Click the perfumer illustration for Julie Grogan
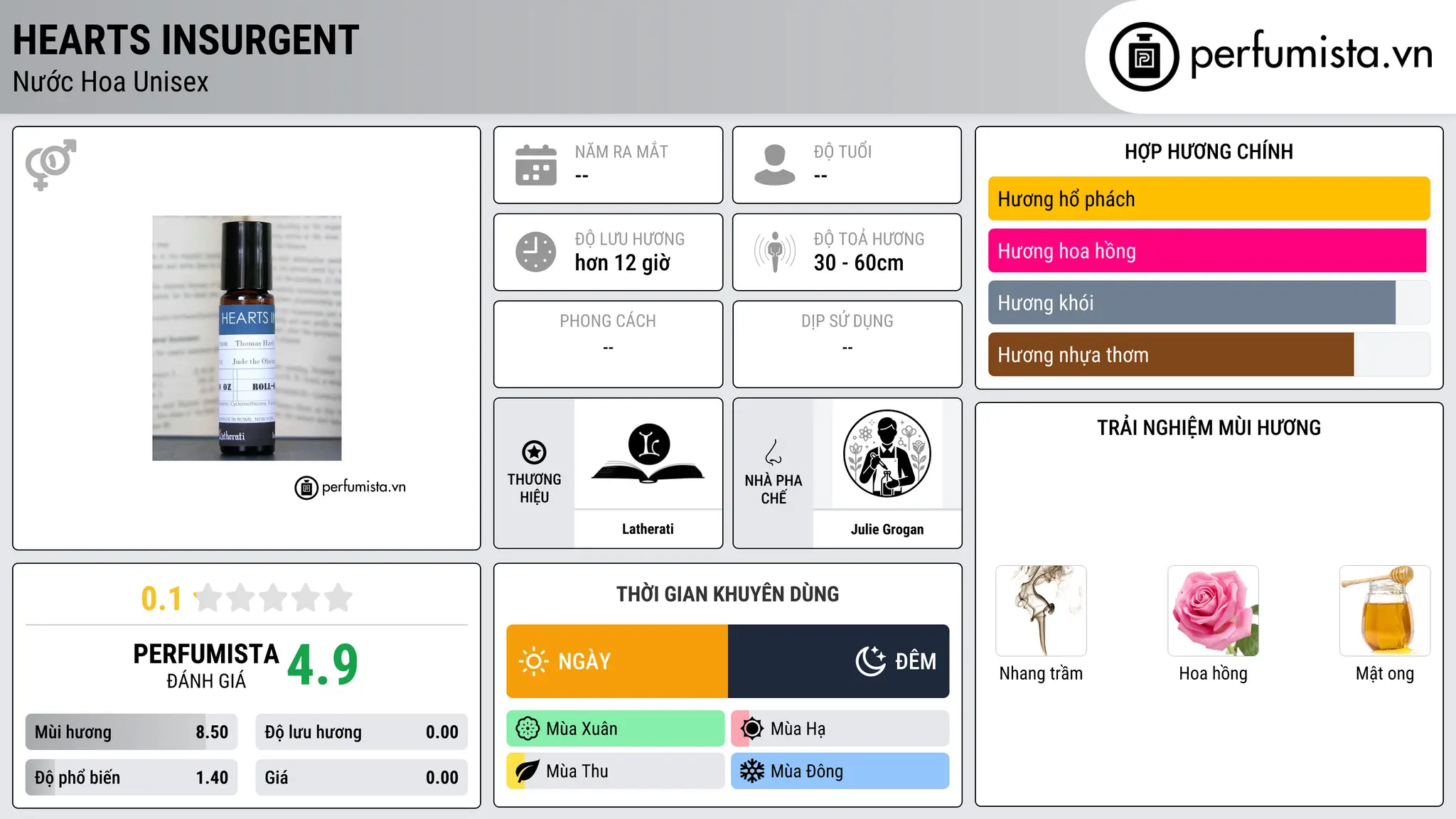 pyautogui.click(x=887, y=454)
